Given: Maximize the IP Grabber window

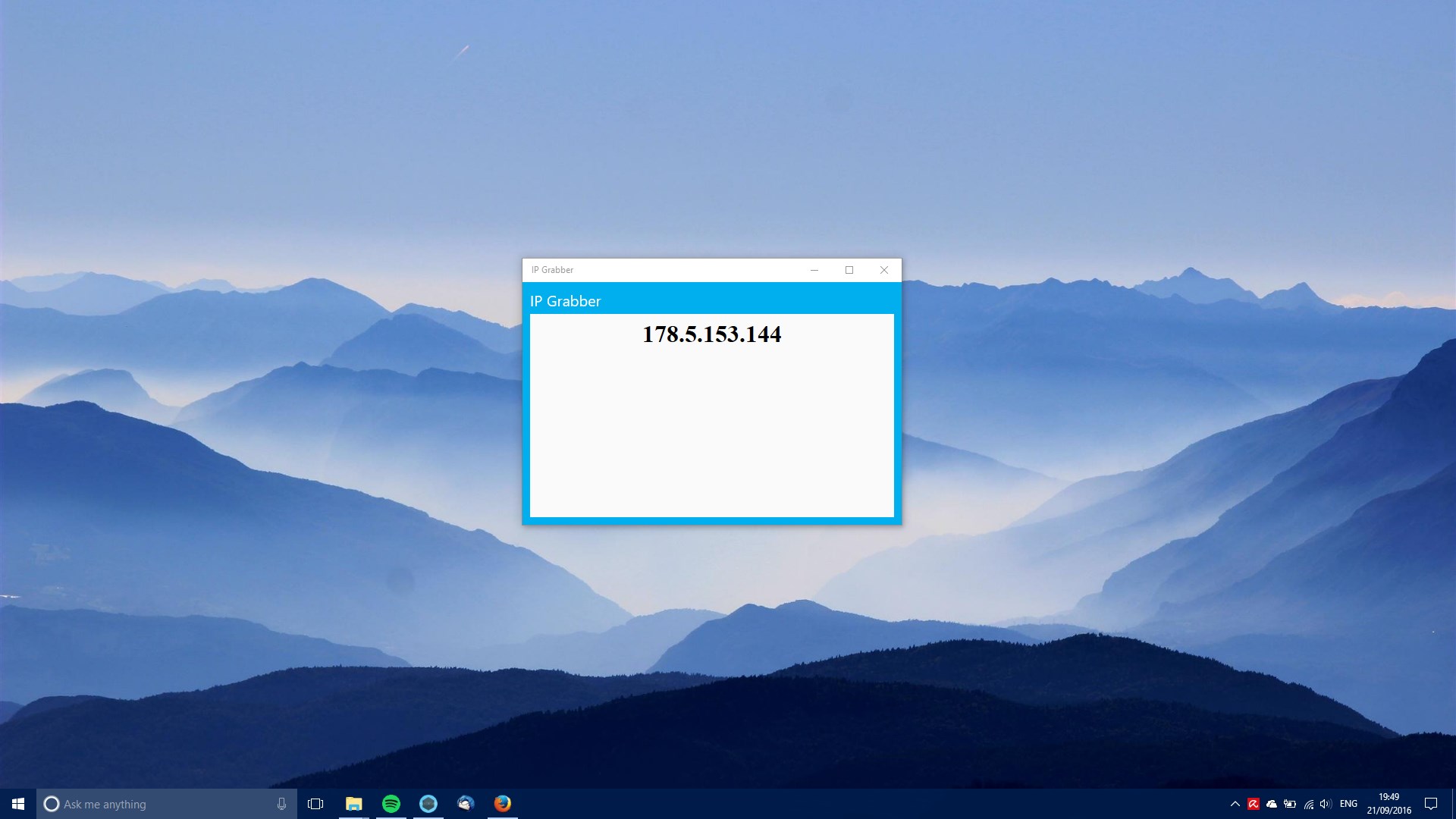Looking at the screenshot, I should click(849, 270).
